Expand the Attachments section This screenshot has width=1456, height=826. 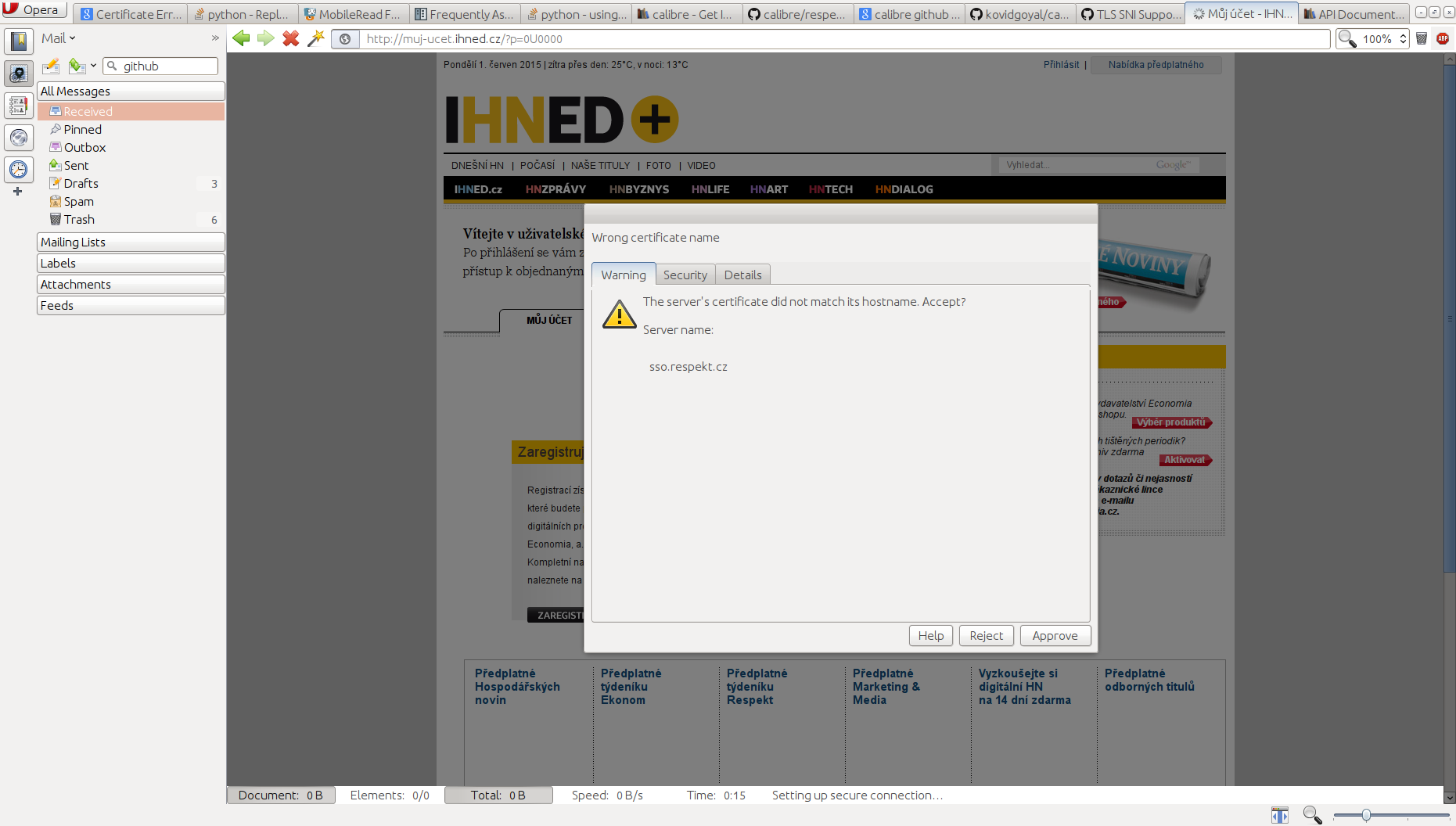pyautogui.click(x=131, y=285)
